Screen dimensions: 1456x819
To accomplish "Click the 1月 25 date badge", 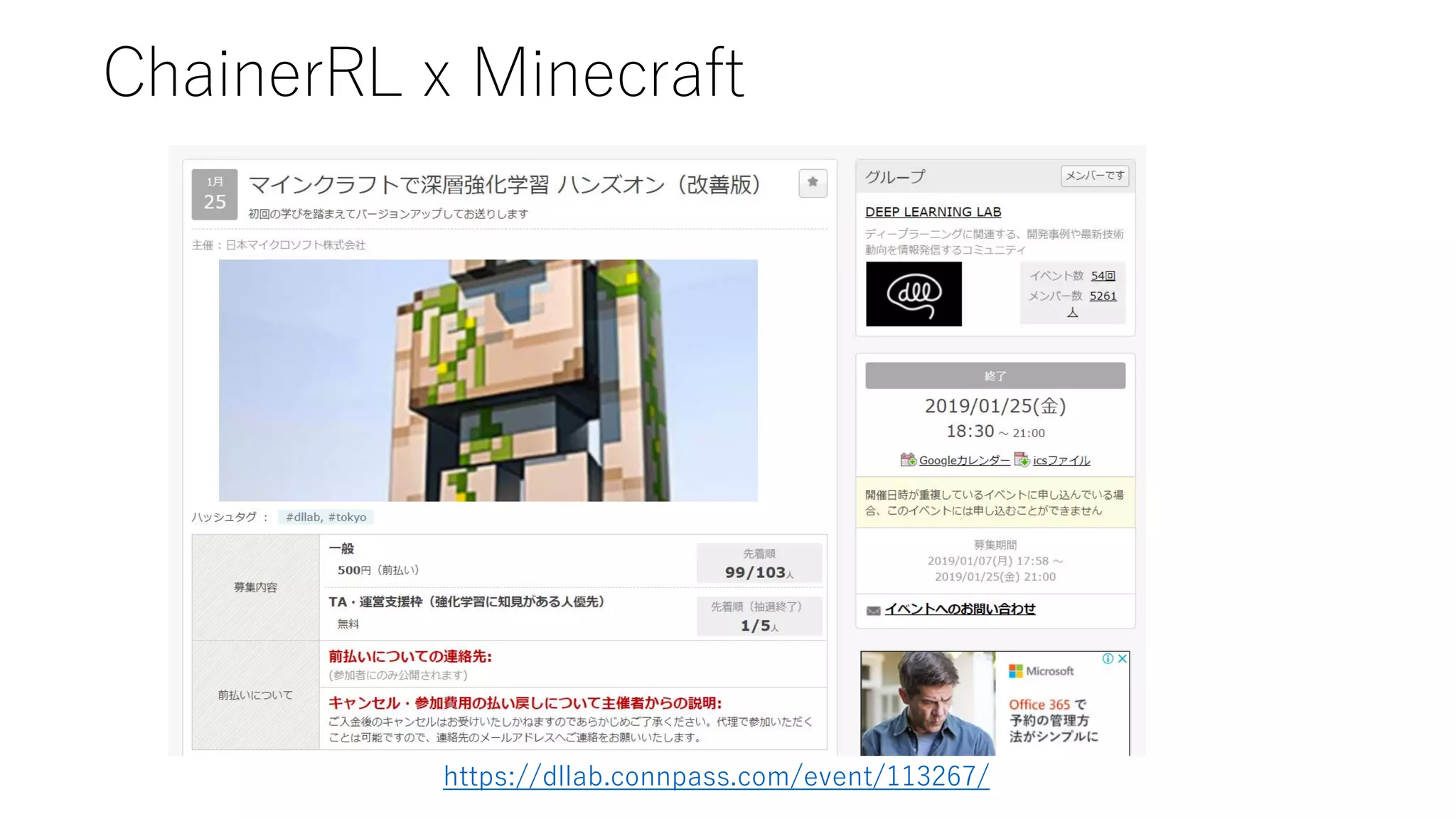I will point(215,194).
